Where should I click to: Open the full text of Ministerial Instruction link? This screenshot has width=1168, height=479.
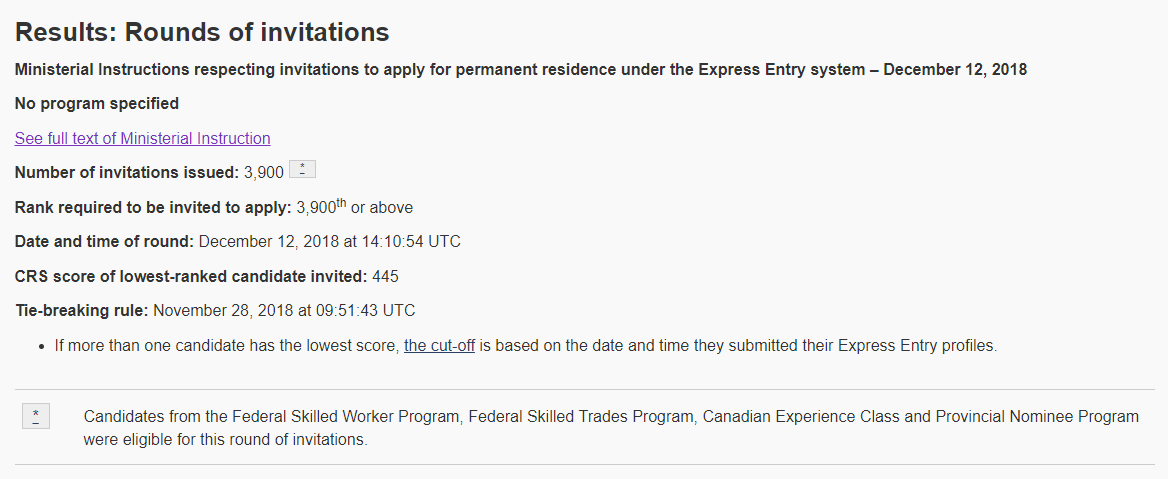[x=142, y=138]
